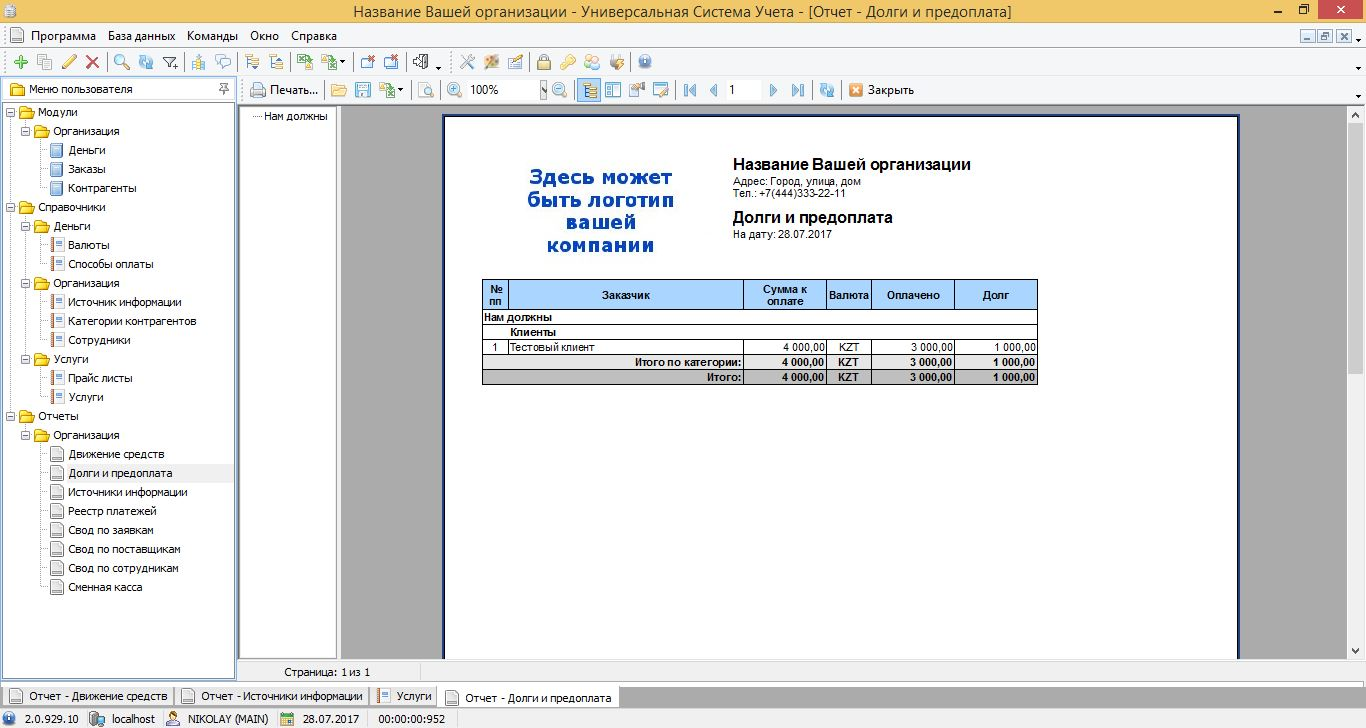Image resolution: width=1366 pixels, height=728 pixels.
Task: Collapse the Услуги folder node
Action: 27,359
